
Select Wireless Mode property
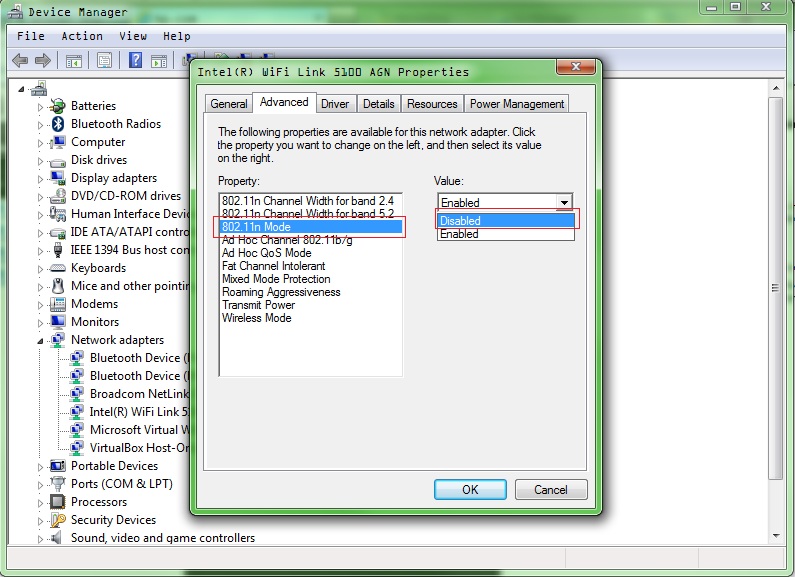click(311, 318)
